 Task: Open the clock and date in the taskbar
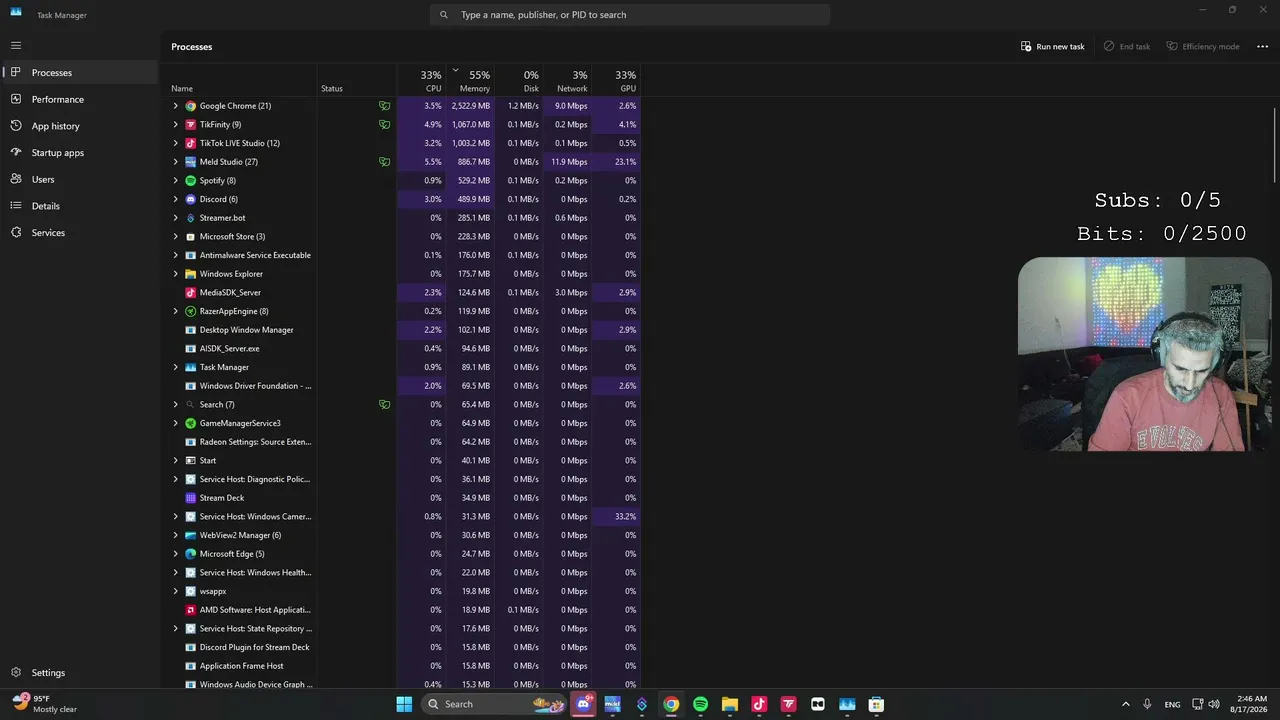(1251, 704)
